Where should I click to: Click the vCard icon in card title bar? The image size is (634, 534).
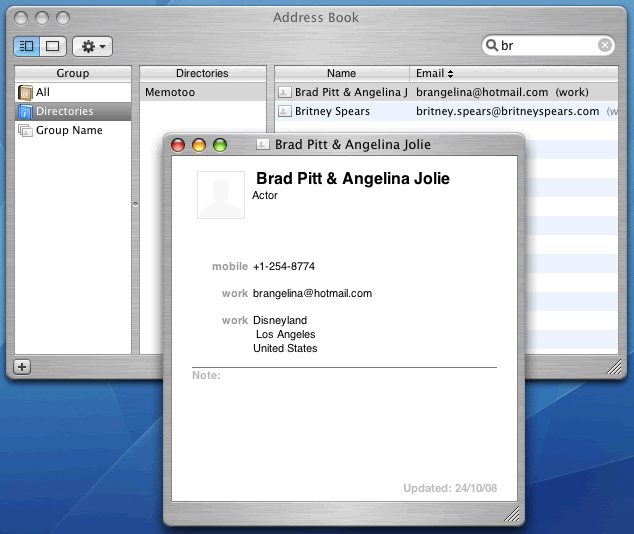[x=263, y=145]
